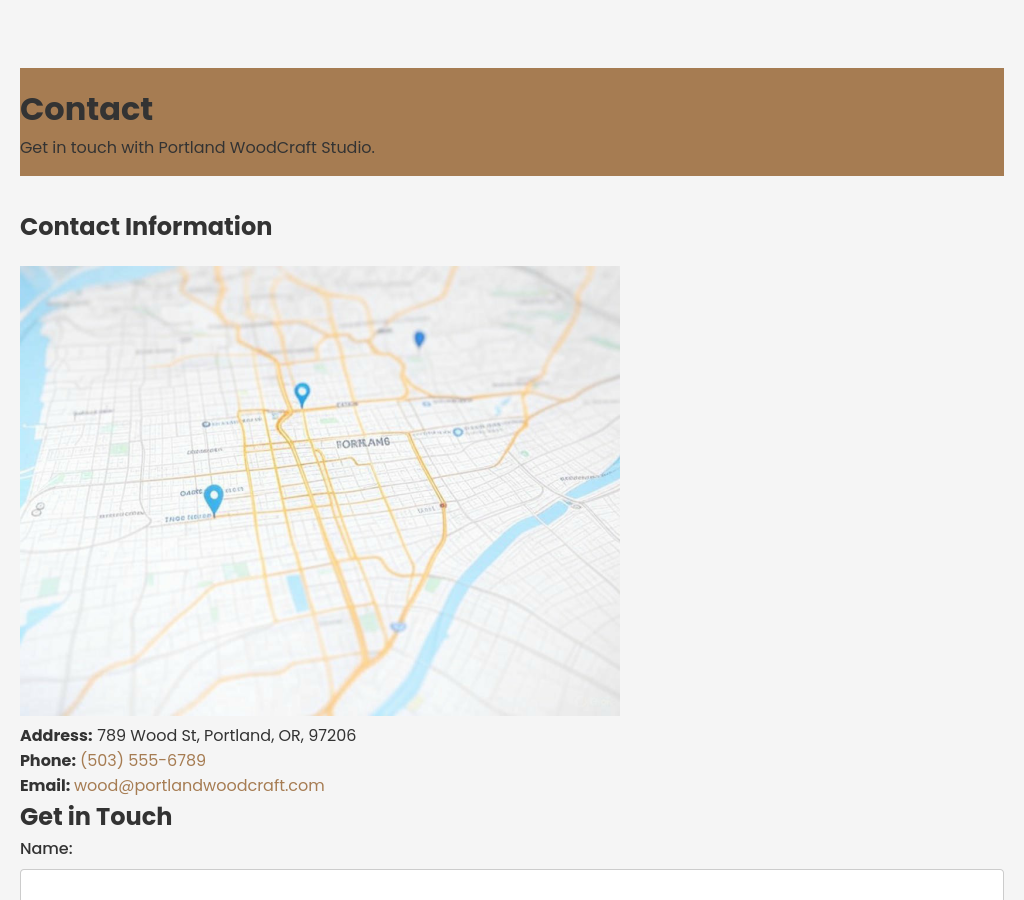Click the bold Email: label

(45, 786)
